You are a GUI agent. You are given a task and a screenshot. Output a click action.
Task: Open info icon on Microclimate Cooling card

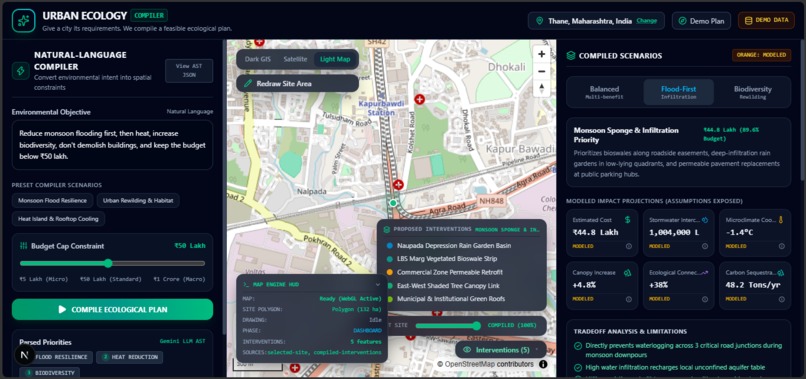[x=781, y=246]
